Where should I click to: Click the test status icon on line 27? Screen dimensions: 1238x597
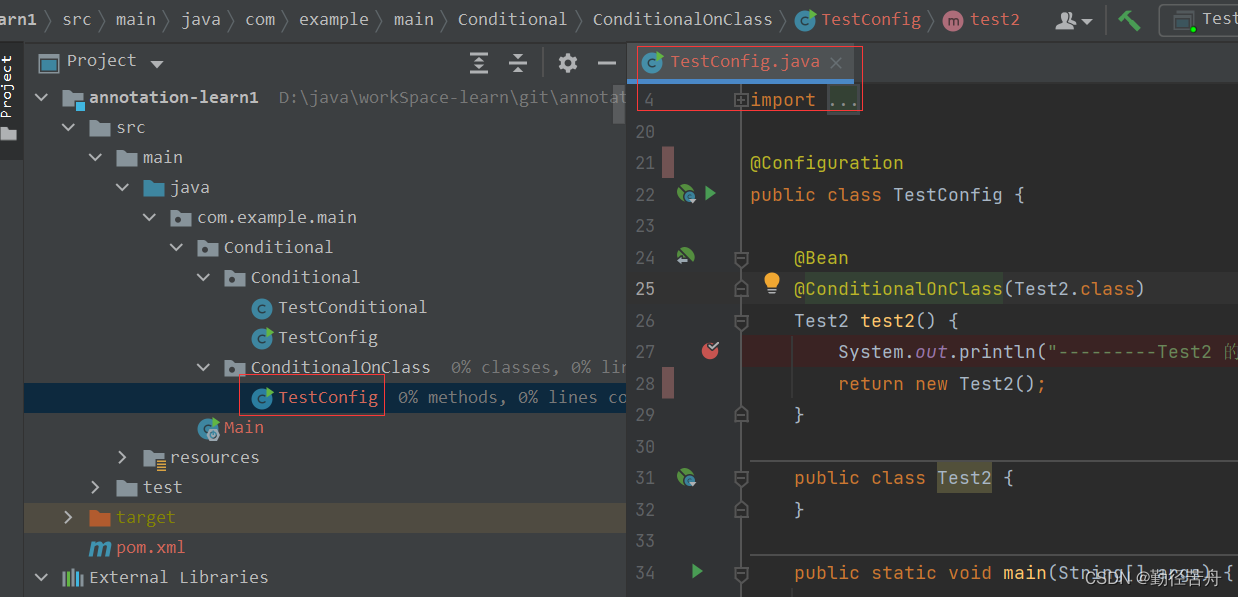coord(710,351)
